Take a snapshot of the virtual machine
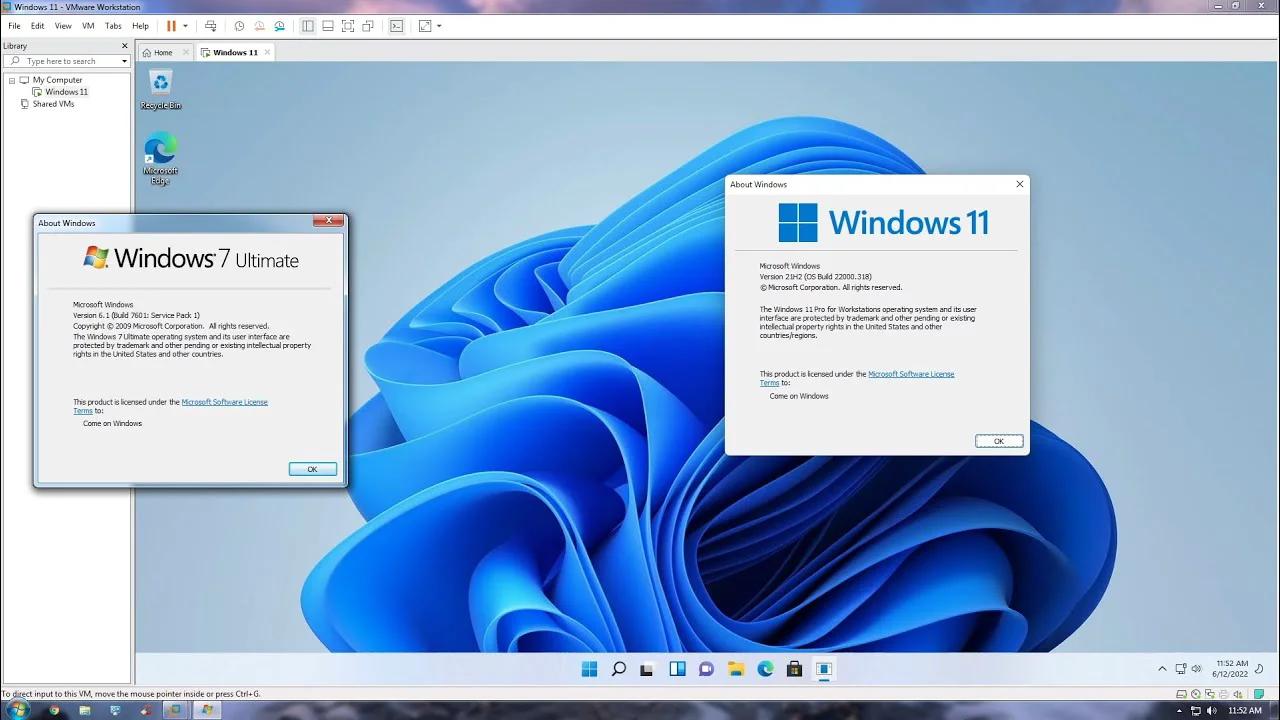 click(x=238, y=26)
